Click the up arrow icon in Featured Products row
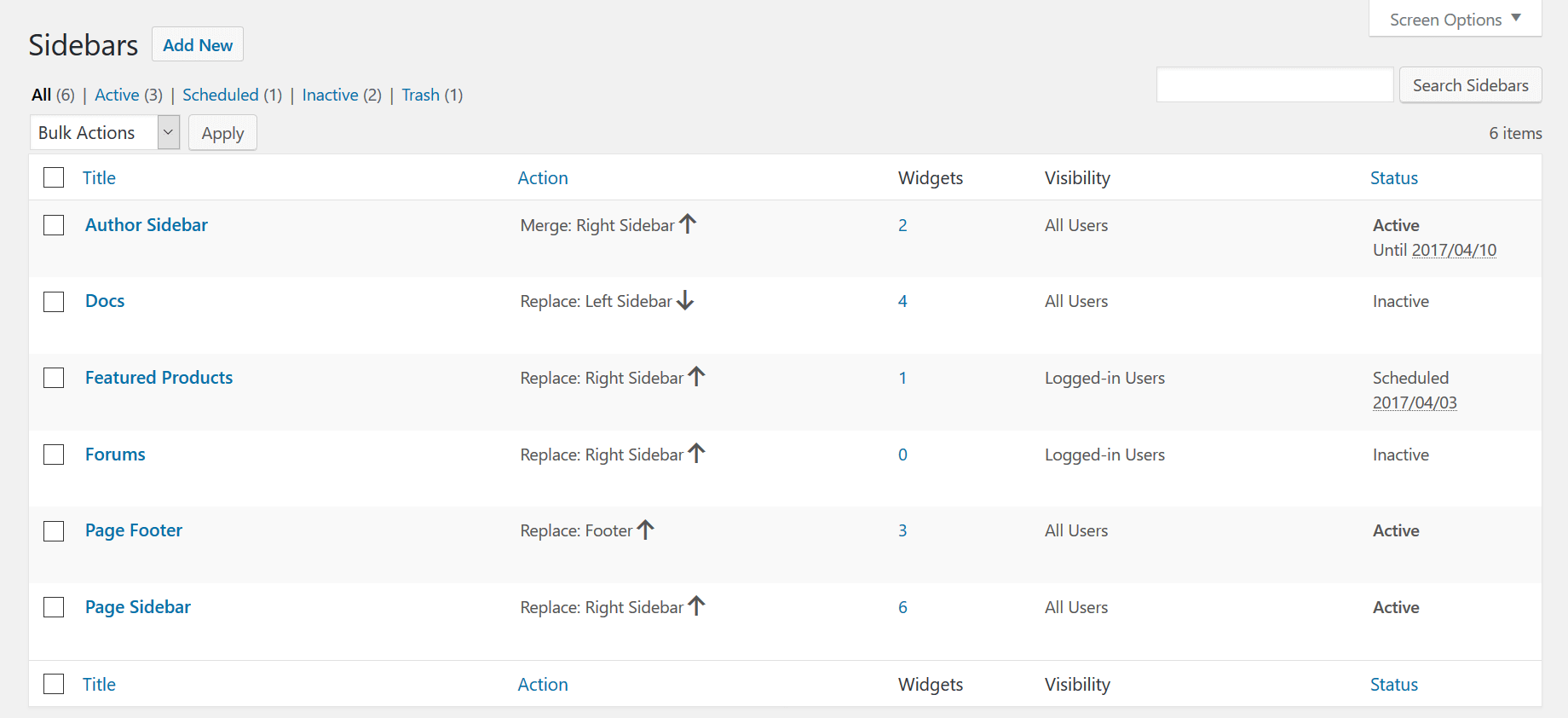Viewport: 1568px width, 718px height. click(696, 377)
